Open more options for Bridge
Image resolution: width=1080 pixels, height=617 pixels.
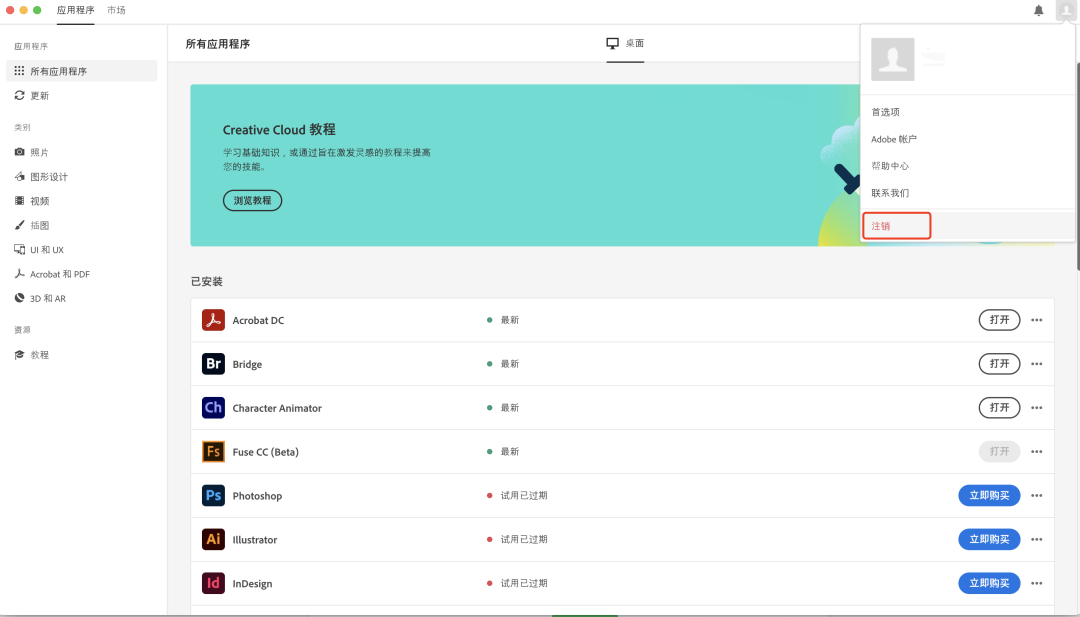(x=1037, y=364)
